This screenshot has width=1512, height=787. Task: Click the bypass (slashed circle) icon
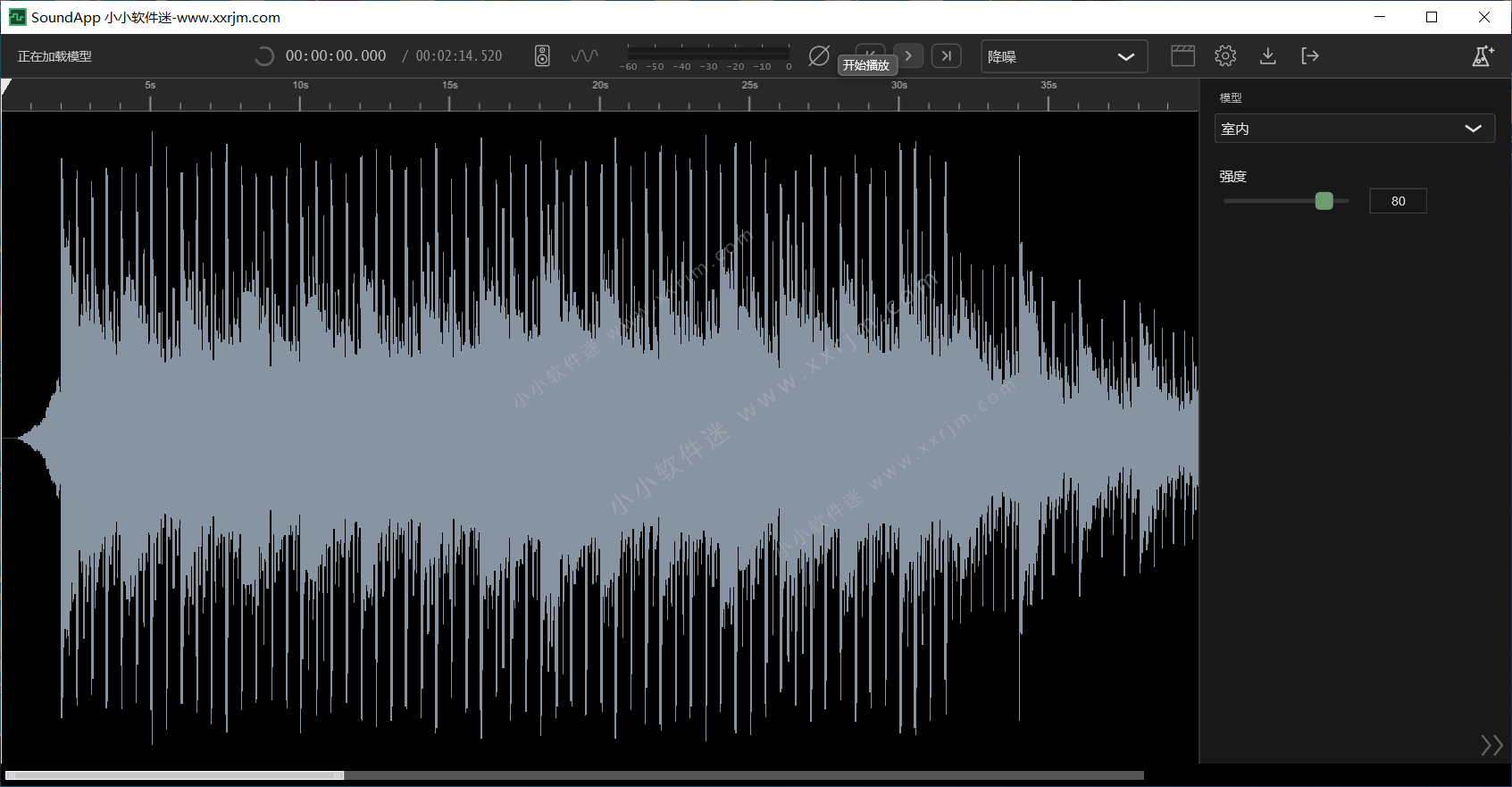point(819,55)
